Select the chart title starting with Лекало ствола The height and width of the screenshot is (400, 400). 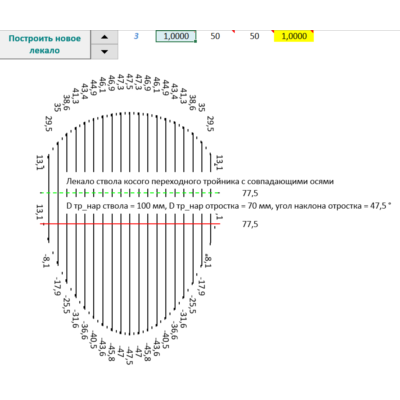(x=200, y=181)
